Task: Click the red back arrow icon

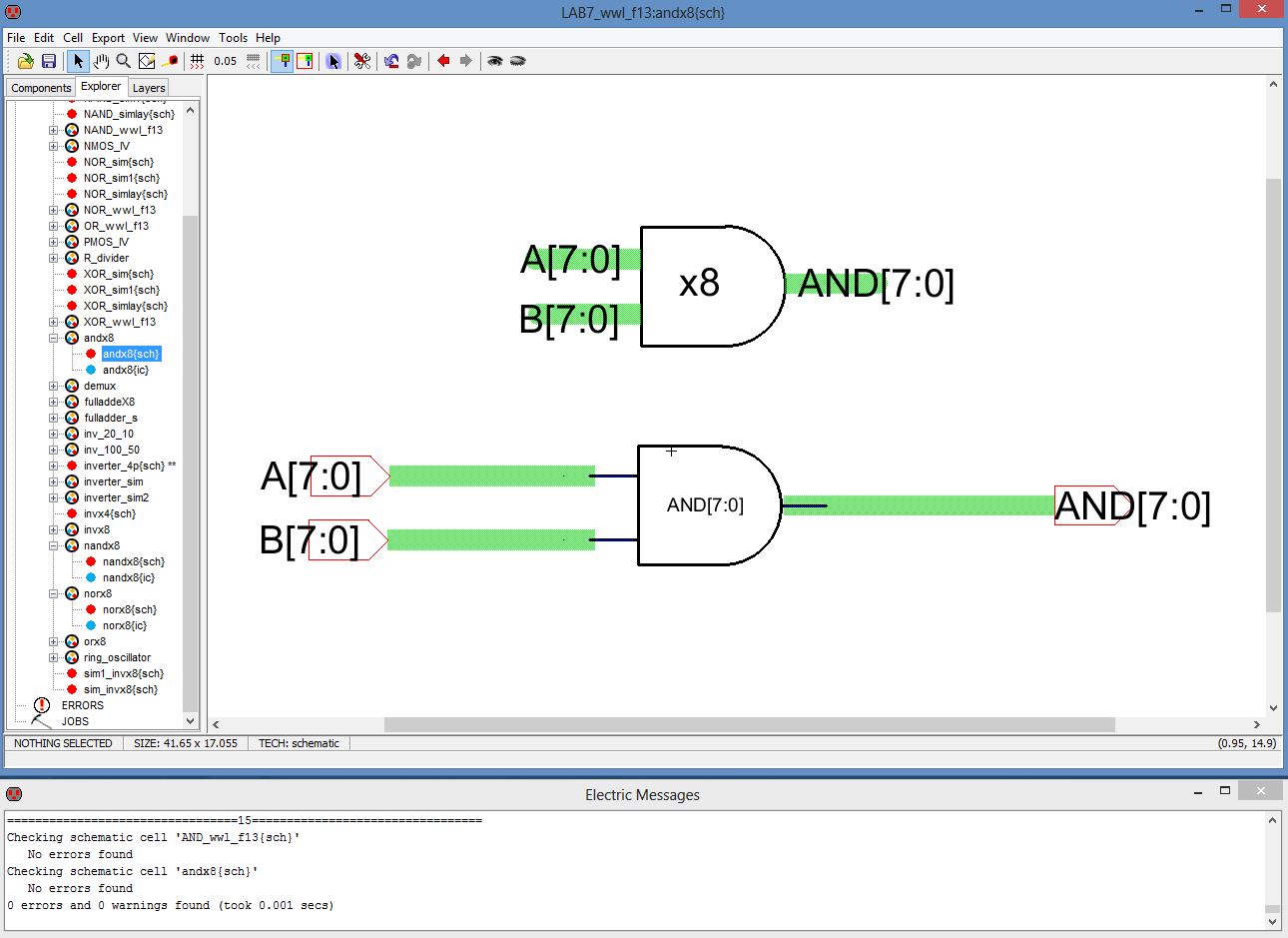Action: coord(443,61)
